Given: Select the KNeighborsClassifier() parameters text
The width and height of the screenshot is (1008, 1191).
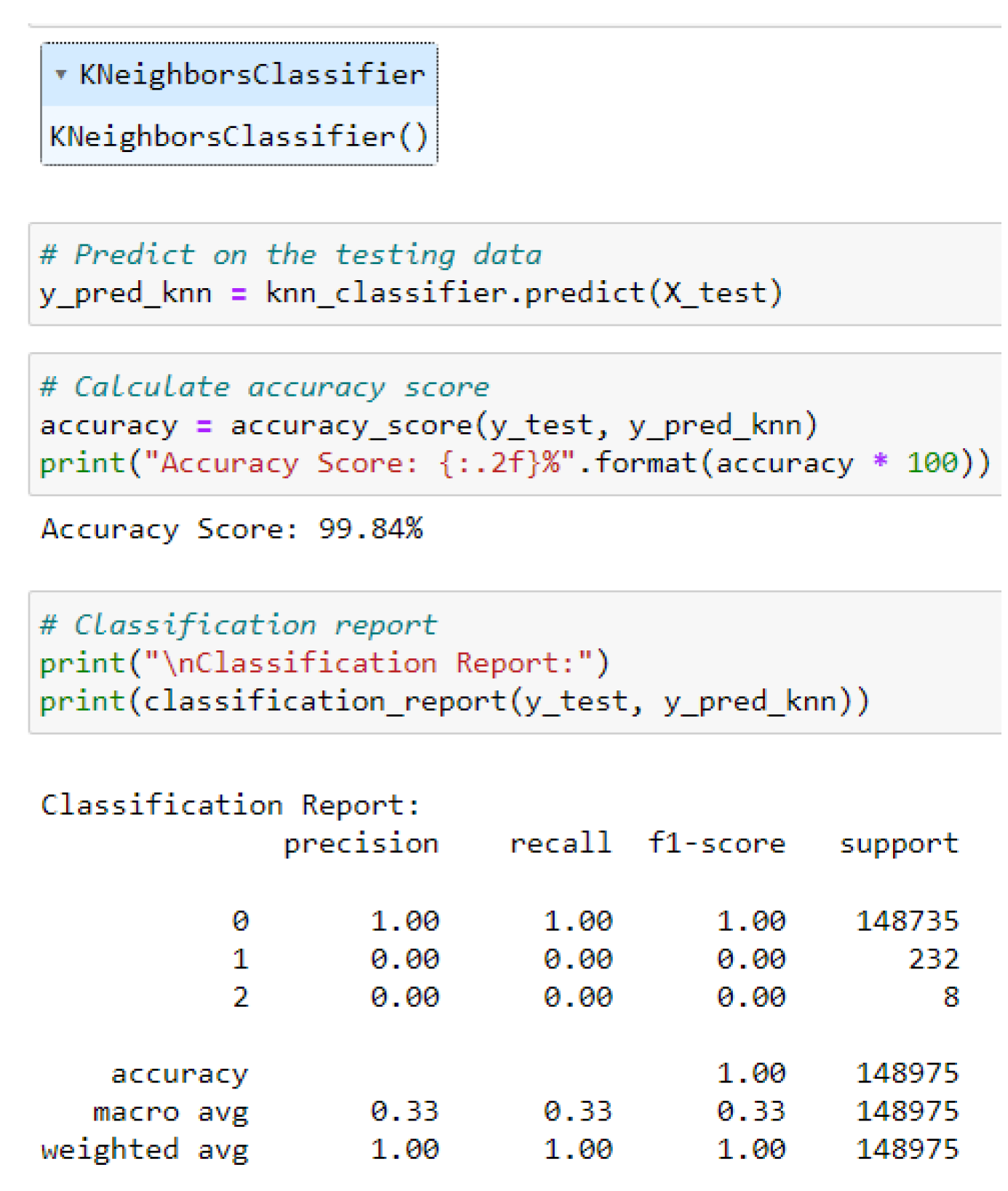Looking at the screenshot, I should point(239,137).
